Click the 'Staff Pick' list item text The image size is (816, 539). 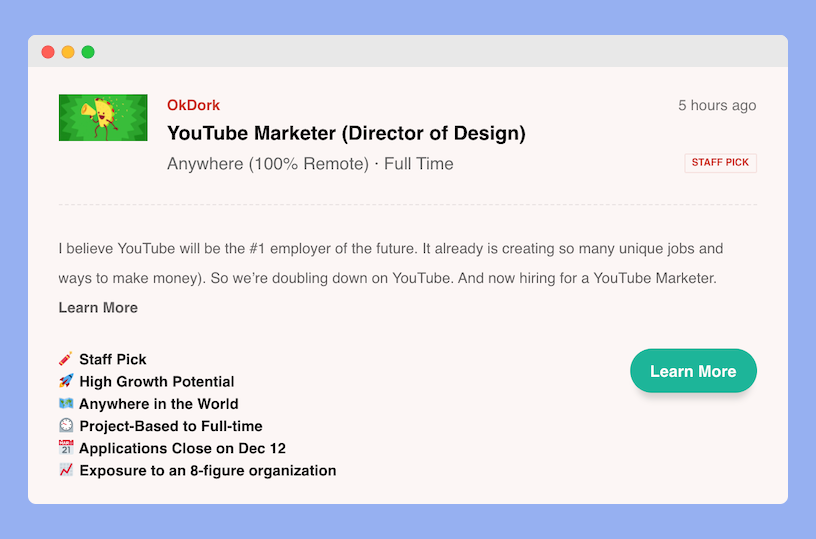coord(112,360)
